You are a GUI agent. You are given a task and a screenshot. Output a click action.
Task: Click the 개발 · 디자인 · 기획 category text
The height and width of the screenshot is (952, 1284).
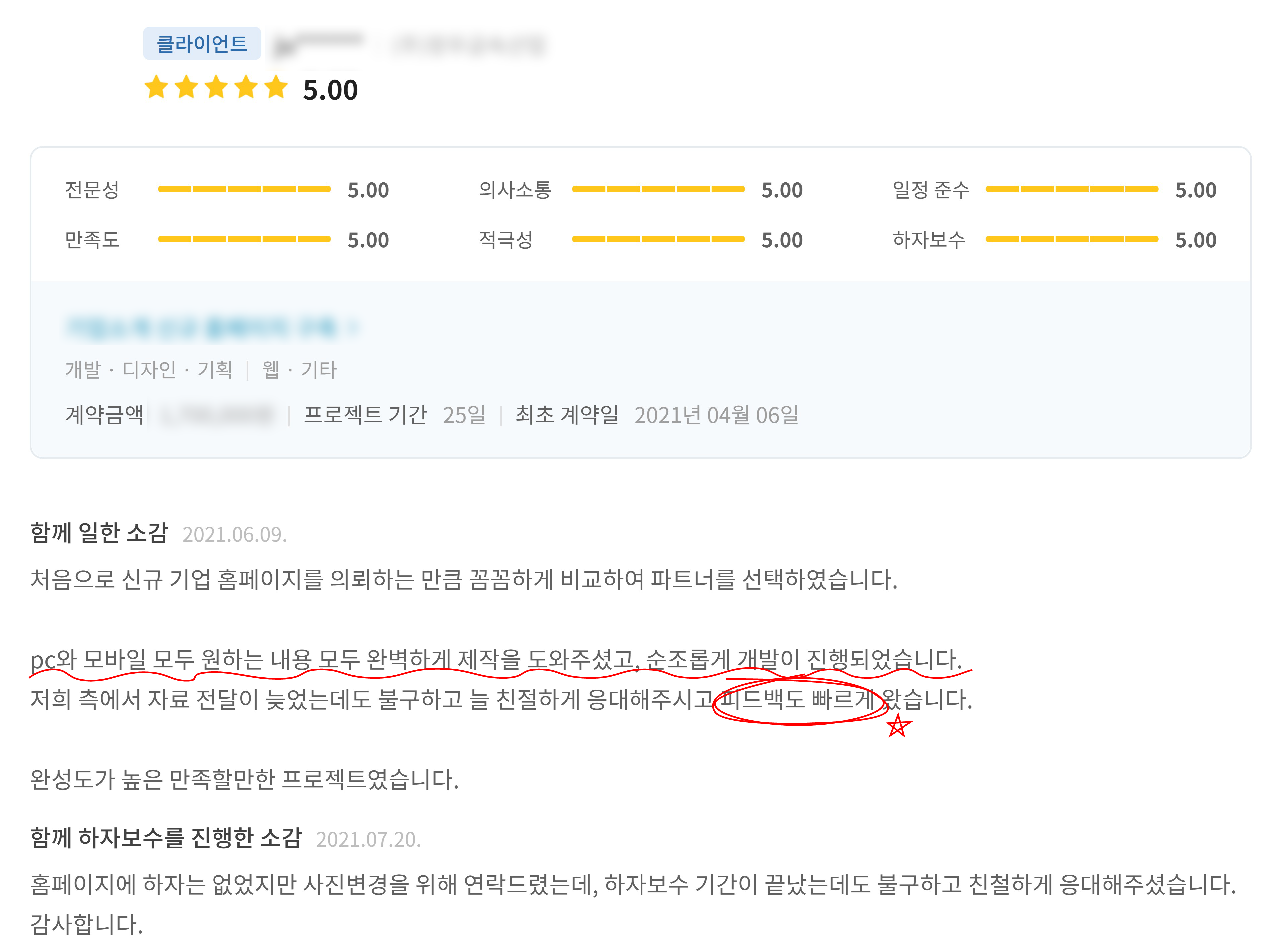[x=149, y=369]
